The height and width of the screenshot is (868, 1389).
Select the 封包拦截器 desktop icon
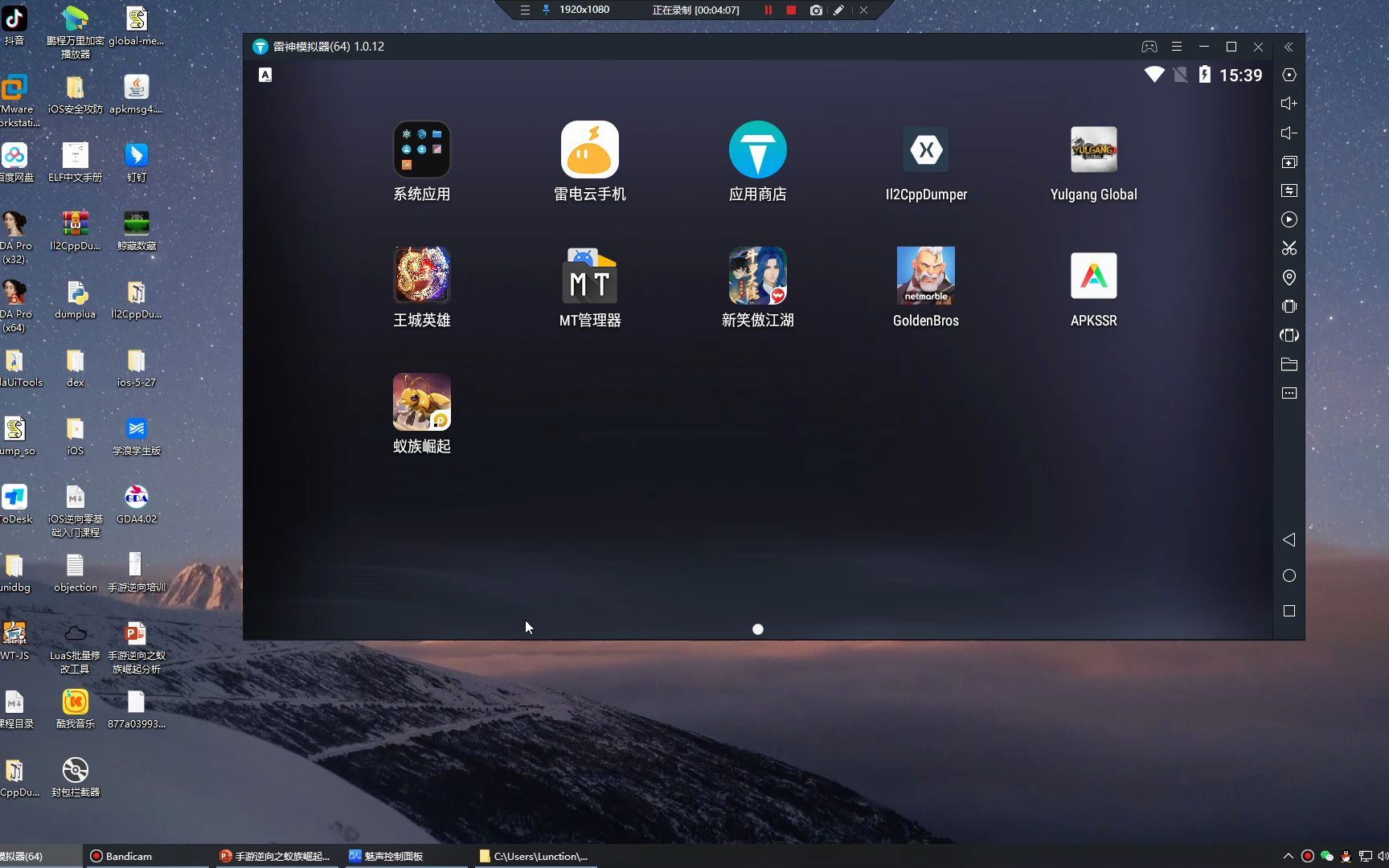point(75,777)
